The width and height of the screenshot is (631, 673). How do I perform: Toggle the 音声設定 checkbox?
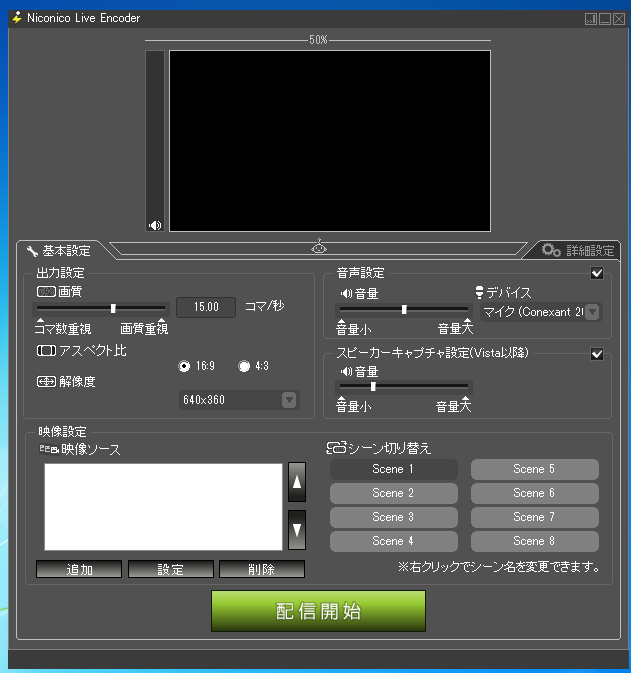597,273
